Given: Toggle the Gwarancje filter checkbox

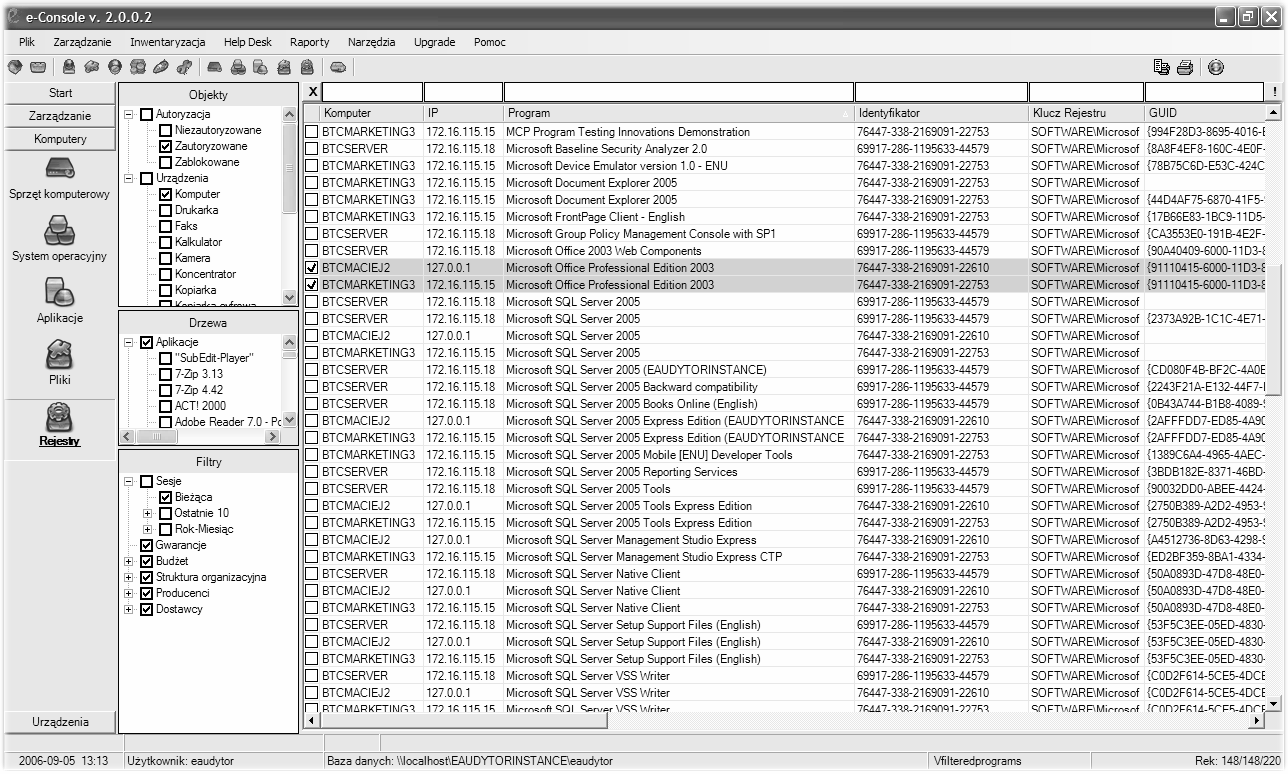Looking at the screenshot, I should point(147,545).
